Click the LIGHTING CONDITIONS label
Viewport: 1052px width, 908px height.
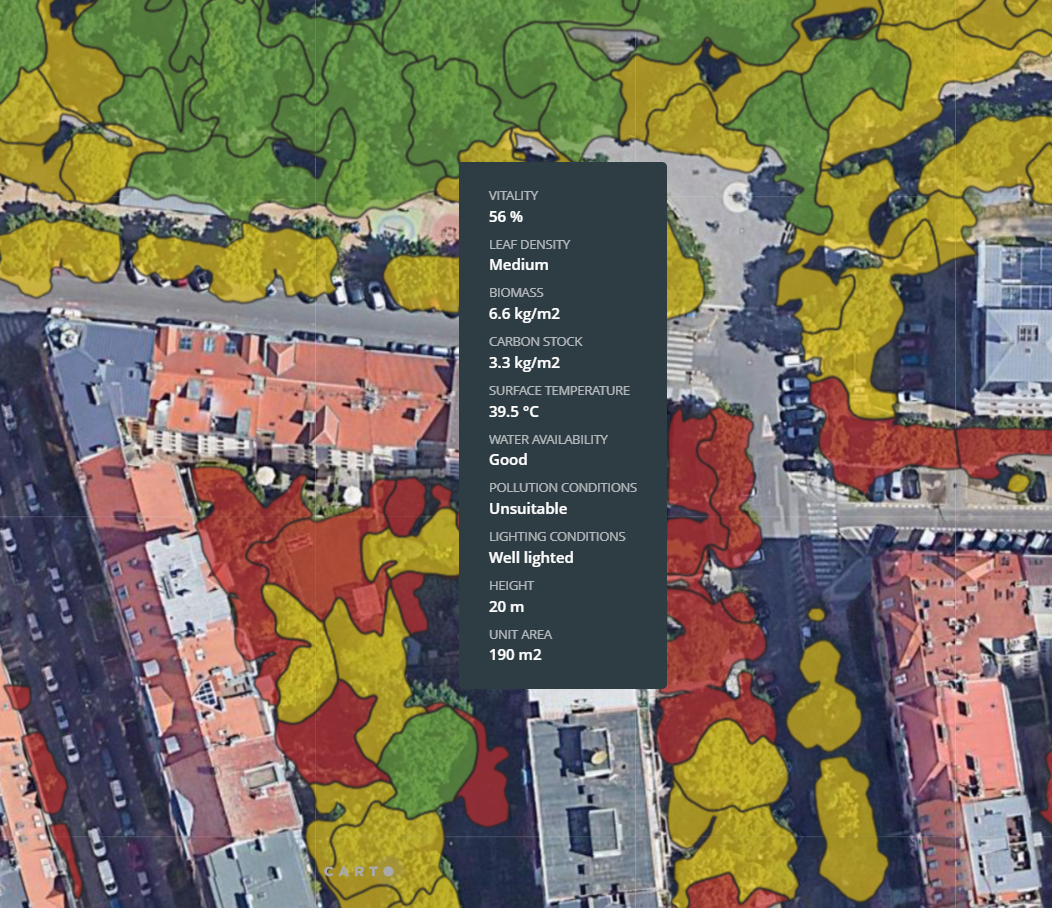[x=557, y=537]
